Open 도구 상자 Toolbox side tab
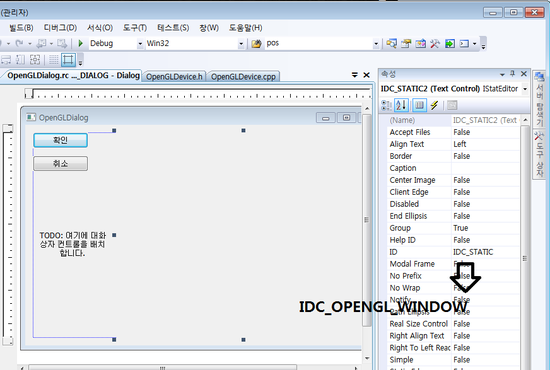 539,154
